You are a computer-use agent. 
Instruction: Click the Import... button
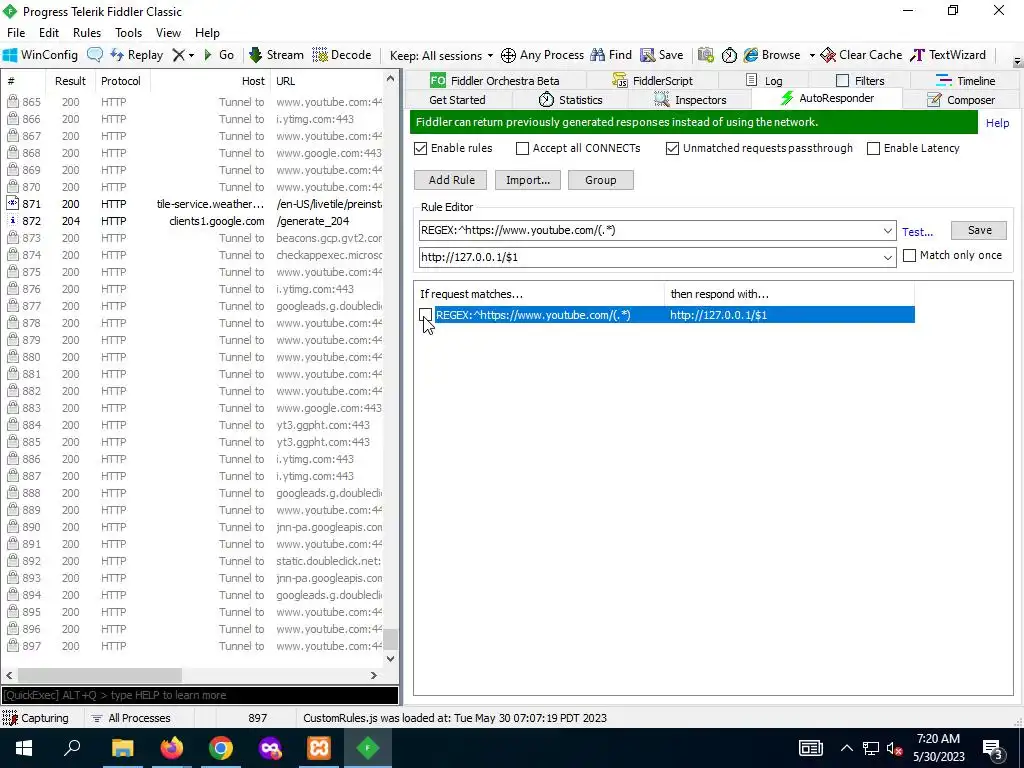pyautogui.click(x=528, y=180)
